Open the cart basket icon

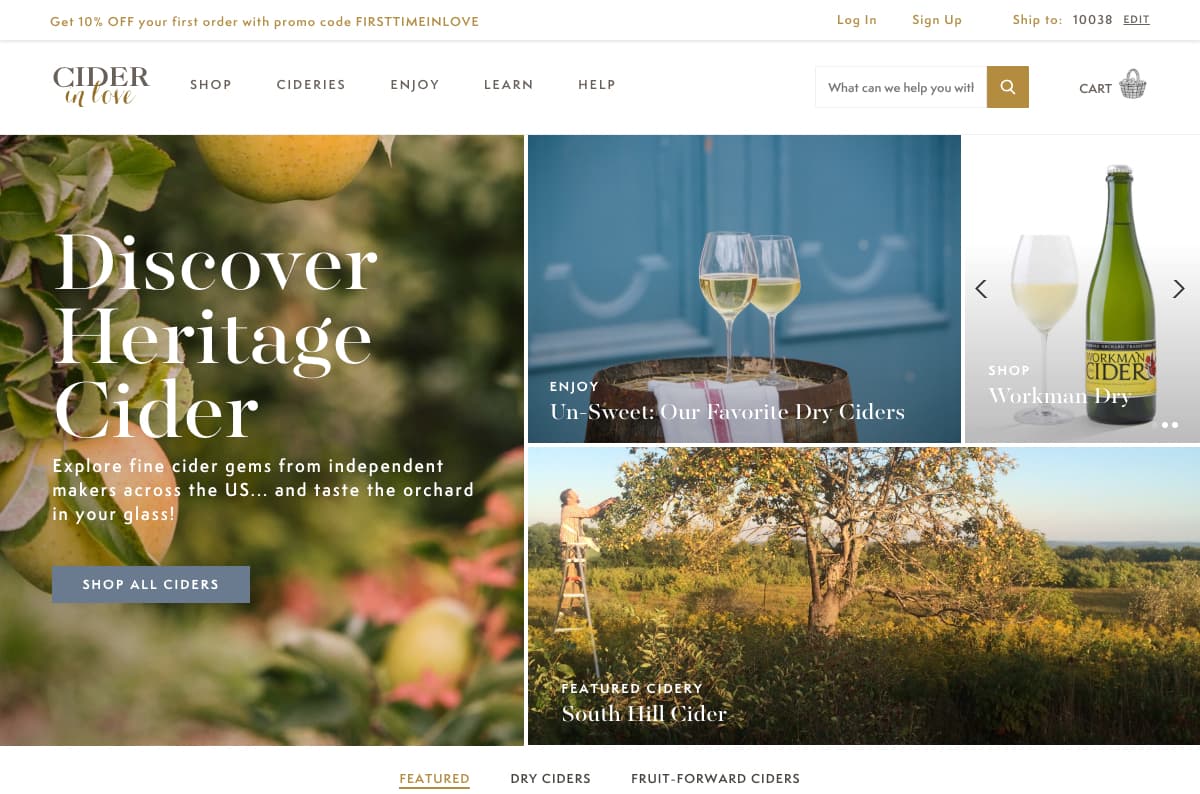click(1132, 85)
